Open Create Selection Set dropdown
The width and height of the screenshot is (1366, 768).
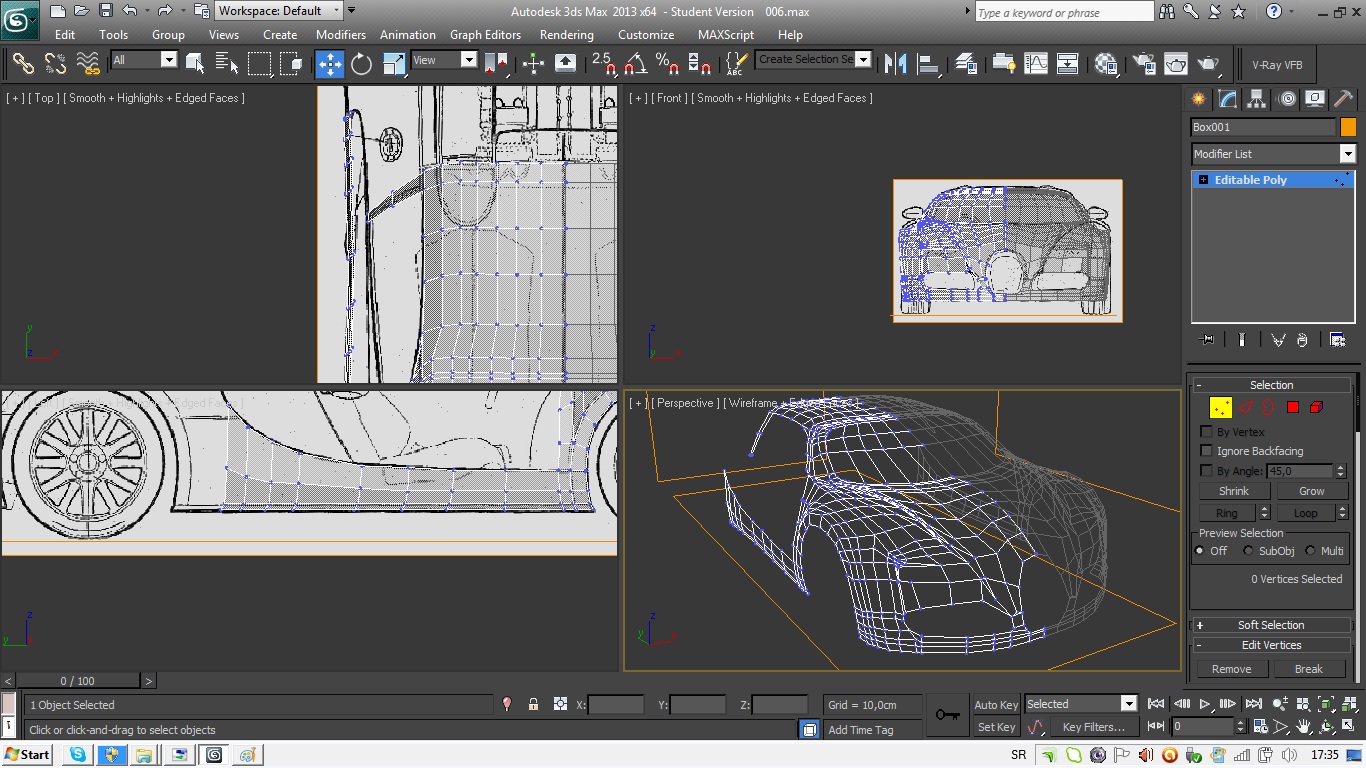[813, 59]
